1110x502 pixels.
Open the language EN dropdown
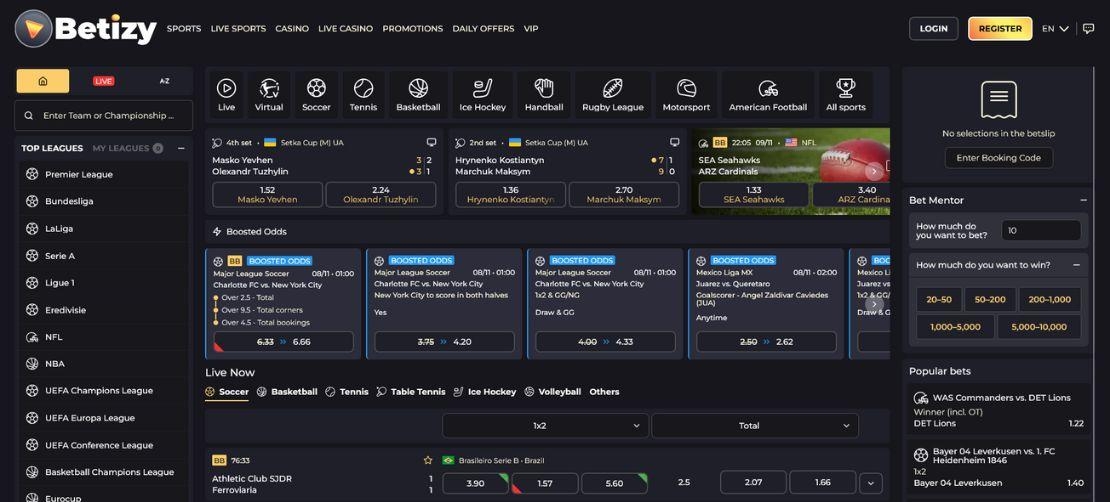[1055, 28]
